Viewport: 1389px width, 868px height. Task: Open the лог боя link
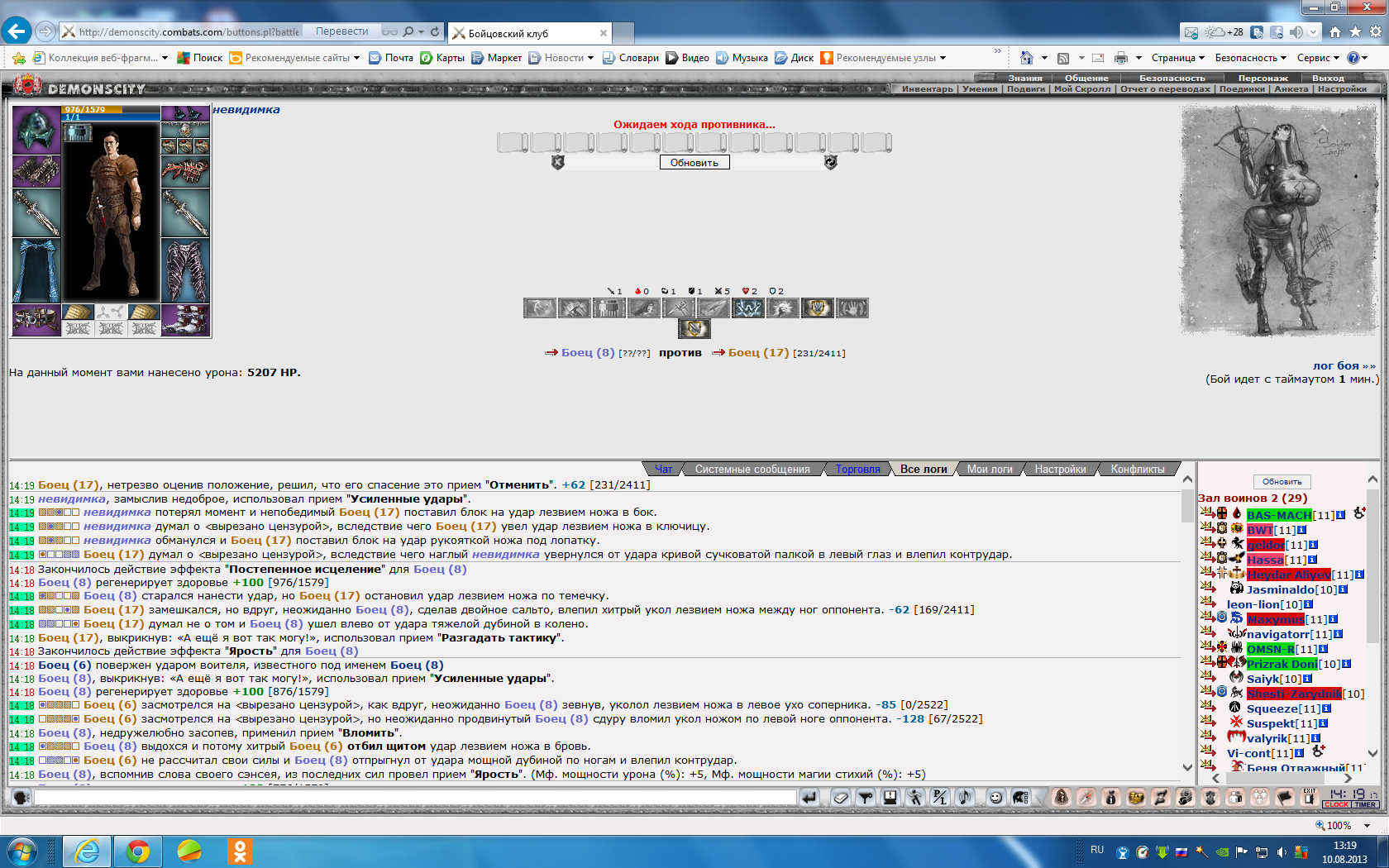(x=1344, y=366)
